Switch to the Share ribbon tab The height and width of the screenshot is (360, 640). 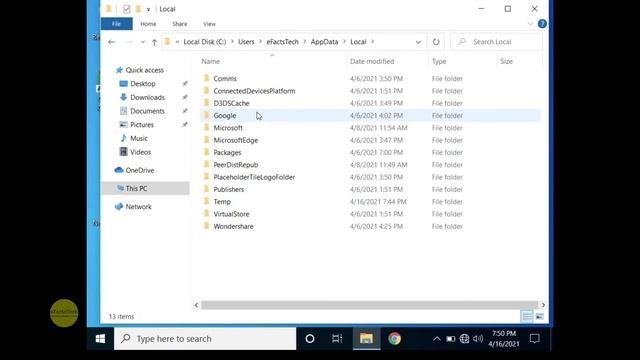tap(180, 24)
